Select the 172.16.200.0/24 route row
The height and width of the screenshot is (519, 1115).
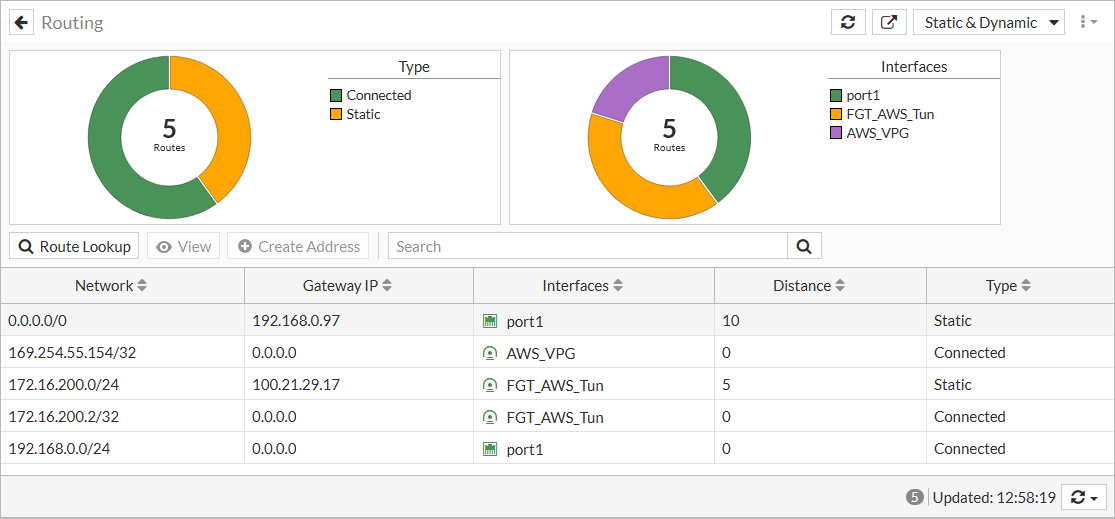(x=120, y=385)
